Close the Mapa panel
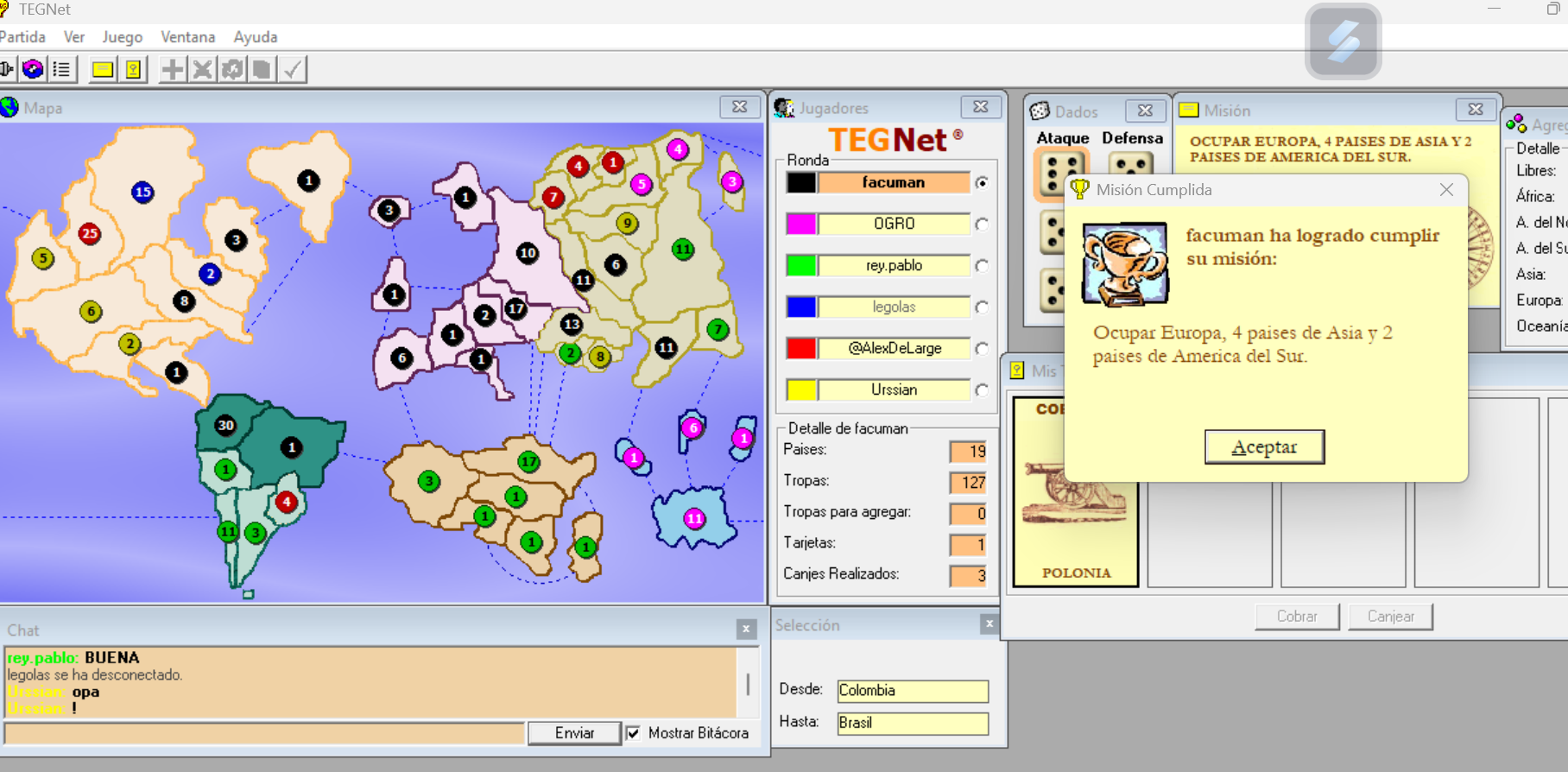The height and width of the screenshot is (772, 1568). coord(740,107)
